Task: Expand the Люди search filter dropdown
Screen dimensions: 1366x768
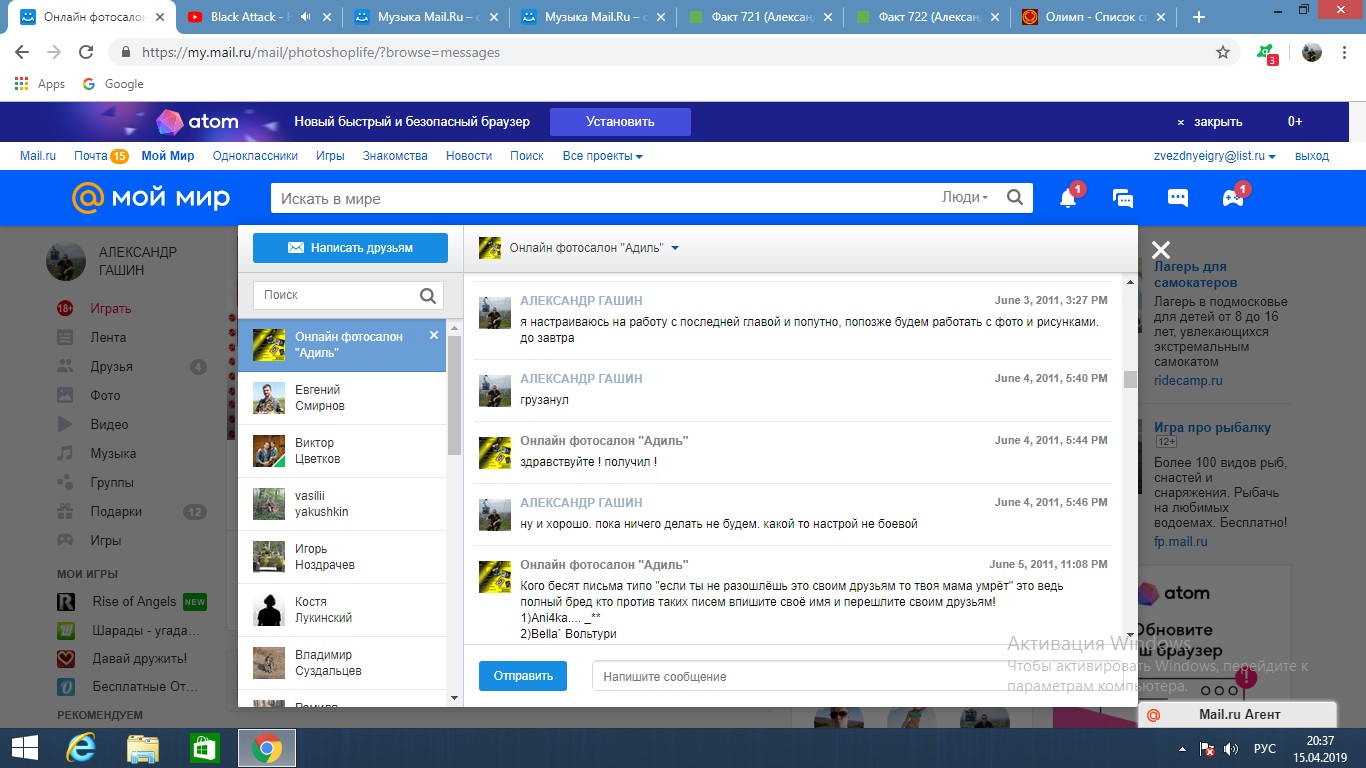Action: point(965,198)
